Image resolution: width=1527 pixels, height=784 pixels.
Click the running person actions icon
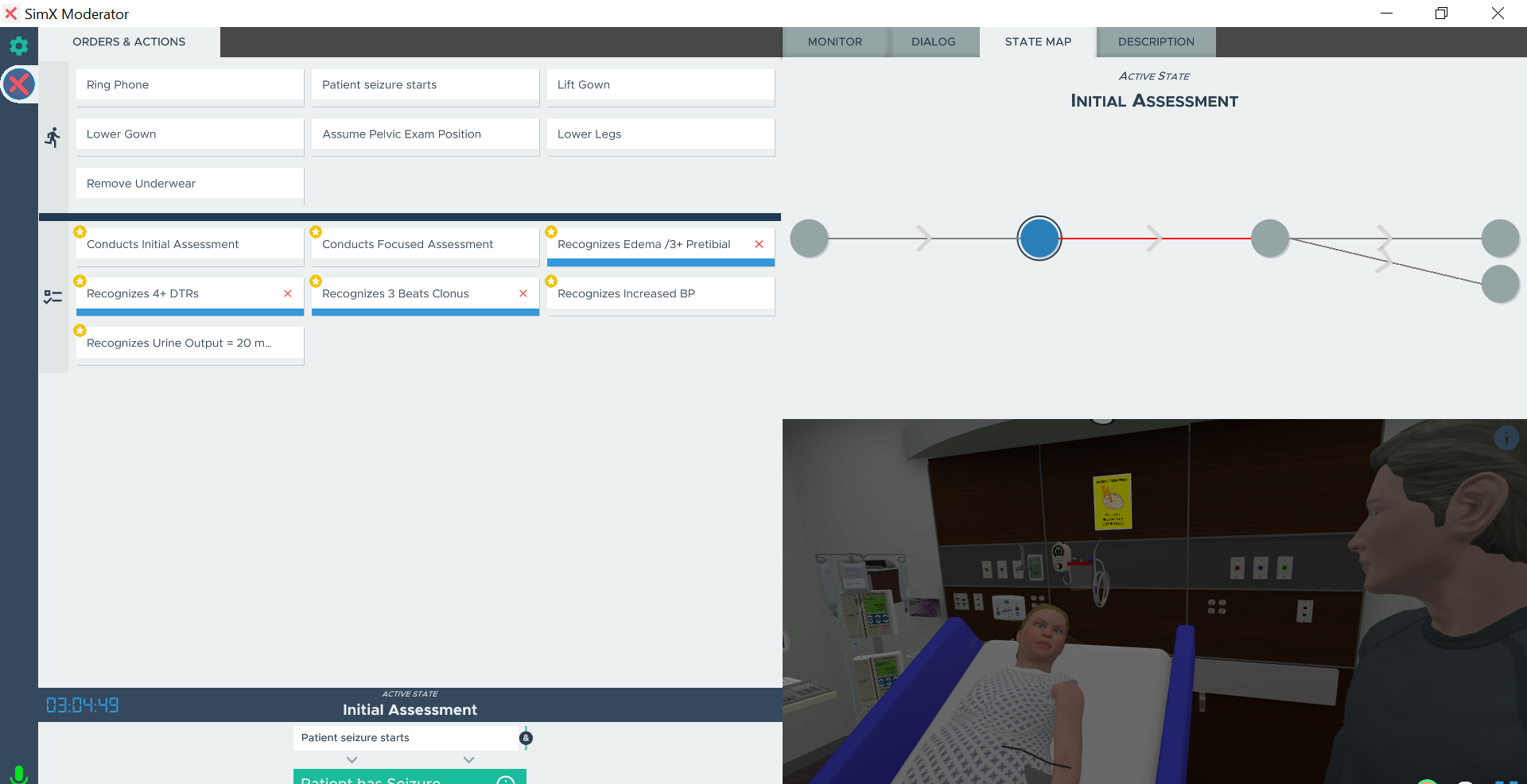(52, 138)
